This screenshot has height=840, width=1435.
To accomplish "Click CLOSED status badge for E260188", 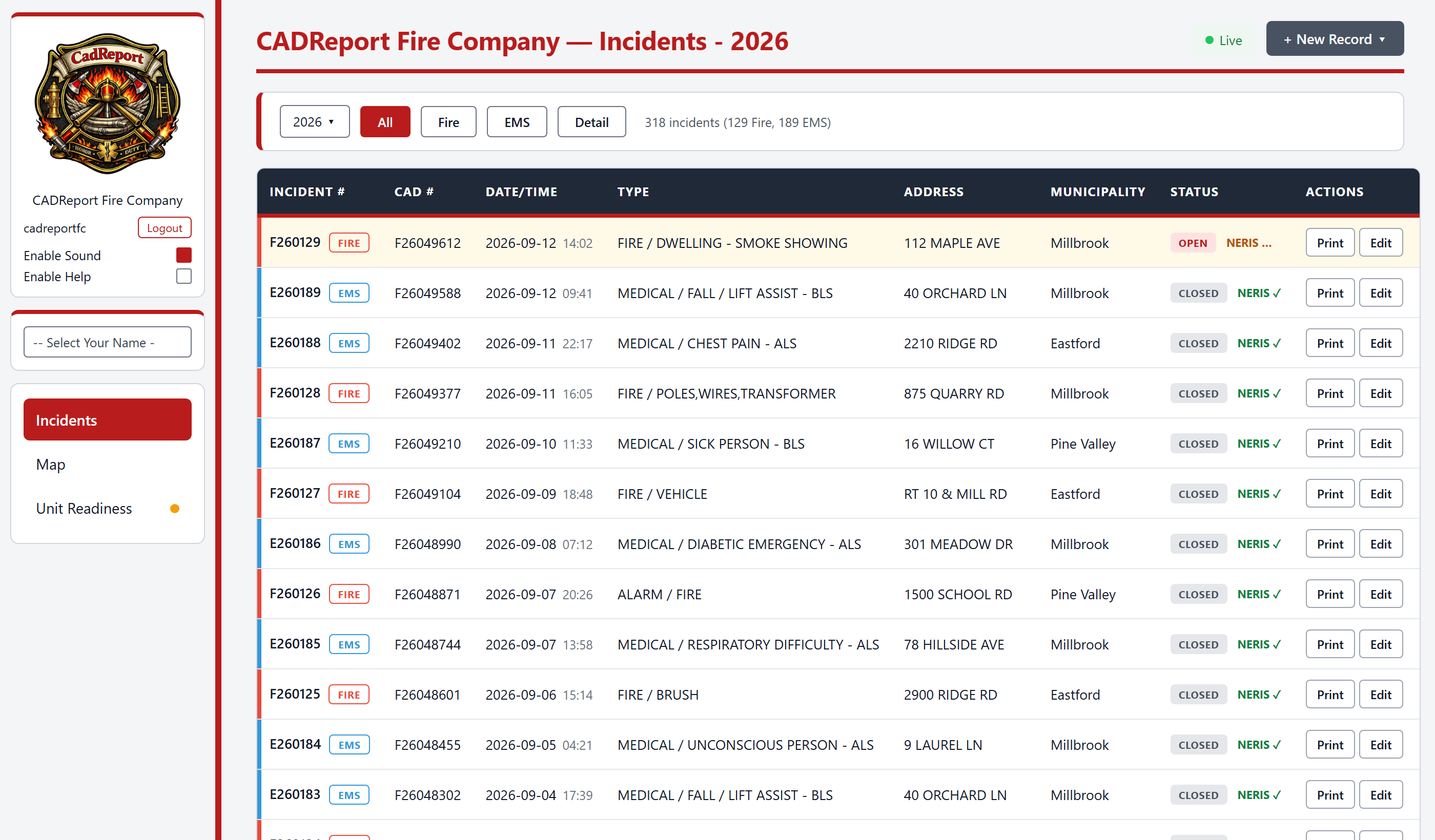I will pos(1198,343).
